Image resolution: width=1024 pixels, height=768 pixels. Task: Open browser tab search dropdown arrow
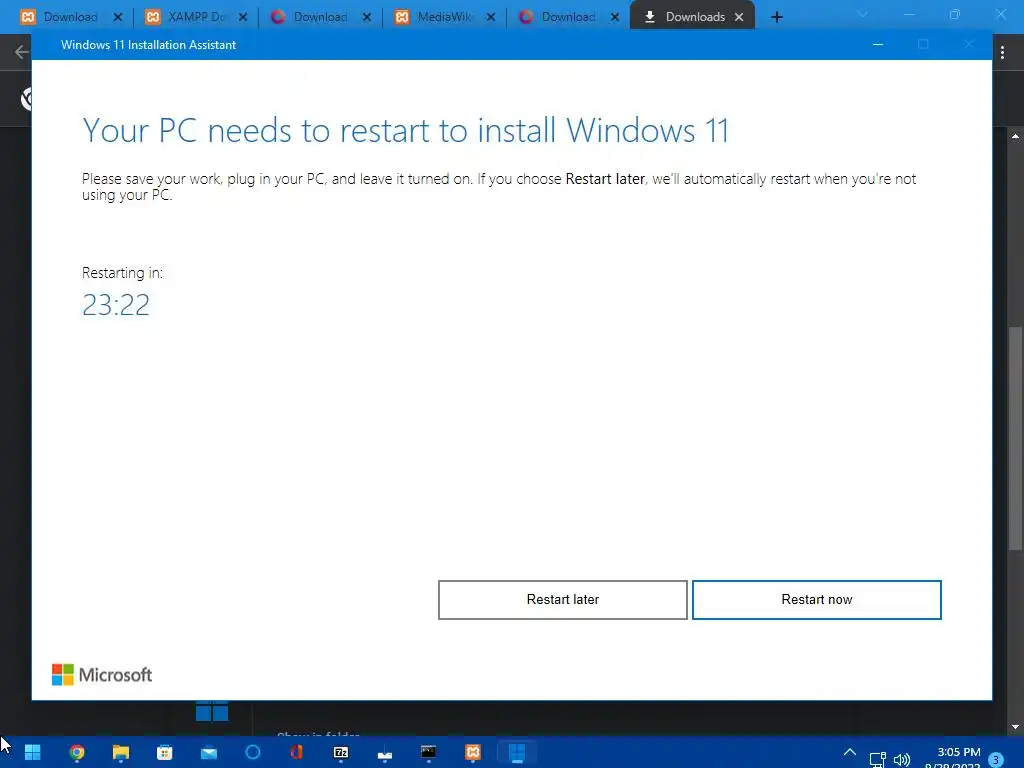(x=863, y=14)
